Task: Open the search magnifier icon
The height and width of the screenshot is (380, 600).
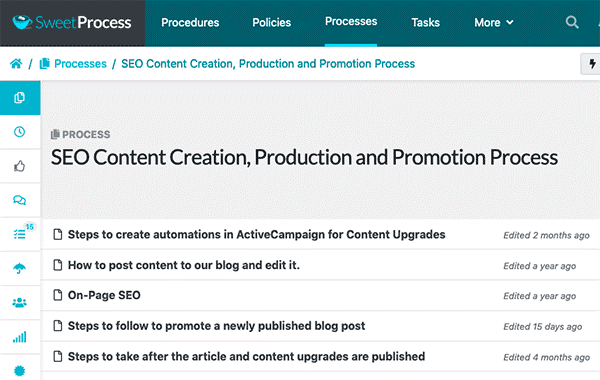Action: click(572, 22)
